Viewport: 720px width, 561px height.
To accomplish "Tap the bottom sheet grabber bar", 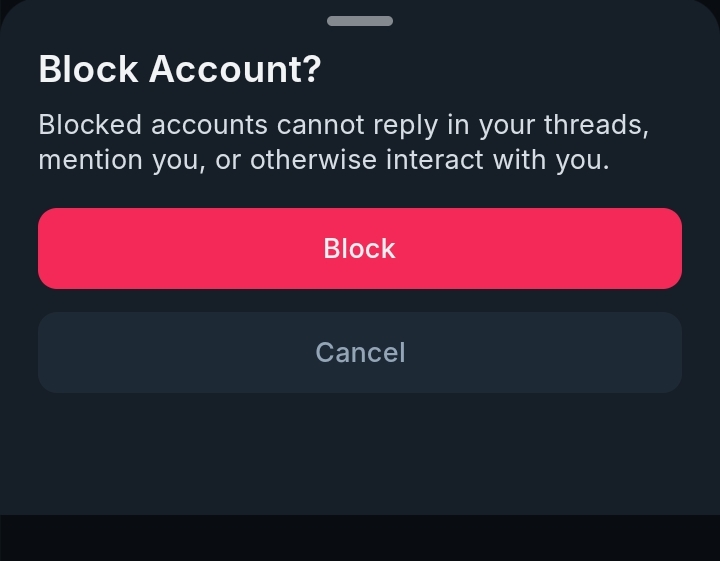I will point(360,21).
